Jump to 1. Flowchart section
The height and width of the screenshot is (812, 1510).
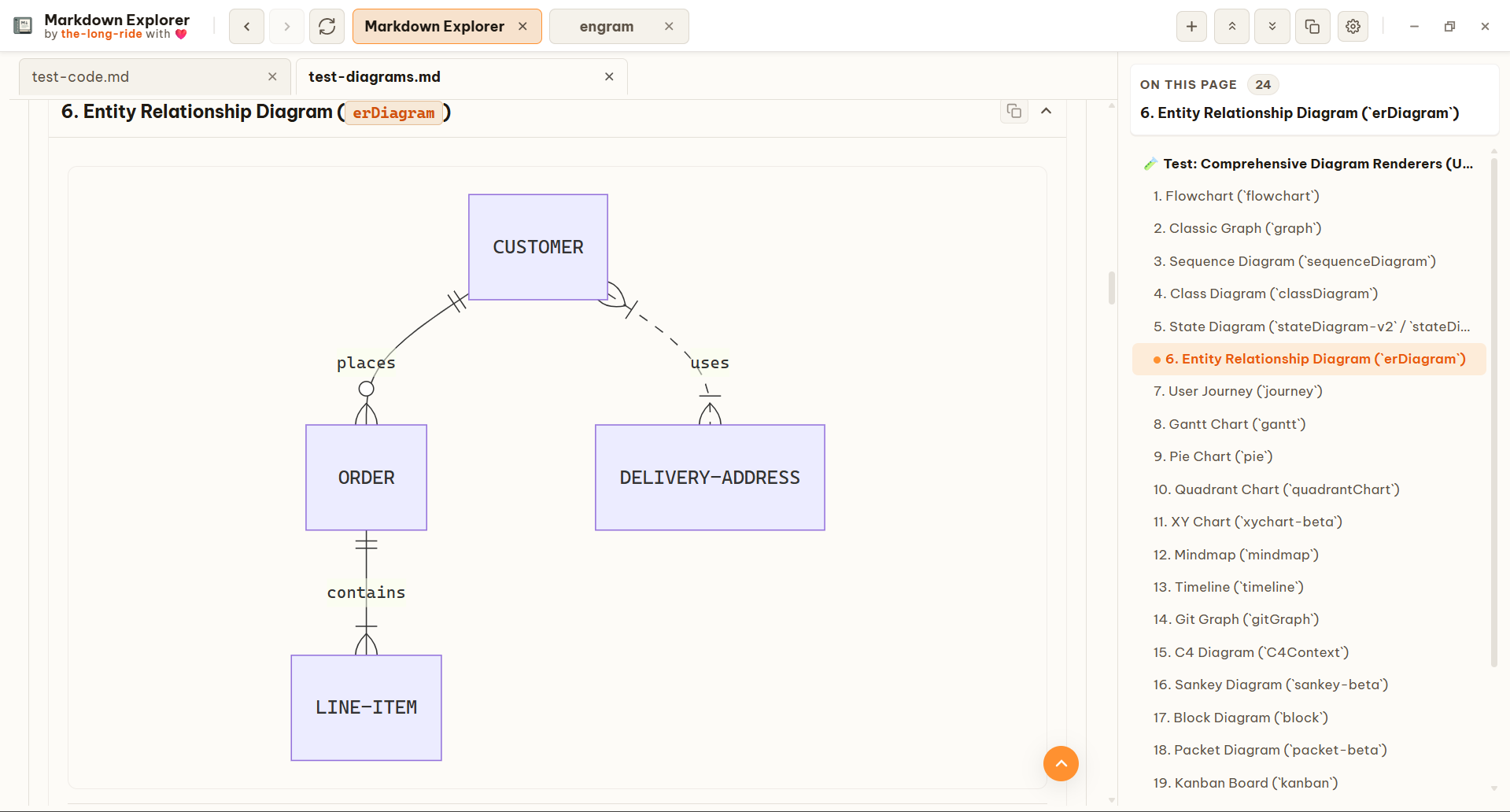tap(1309, 196)
